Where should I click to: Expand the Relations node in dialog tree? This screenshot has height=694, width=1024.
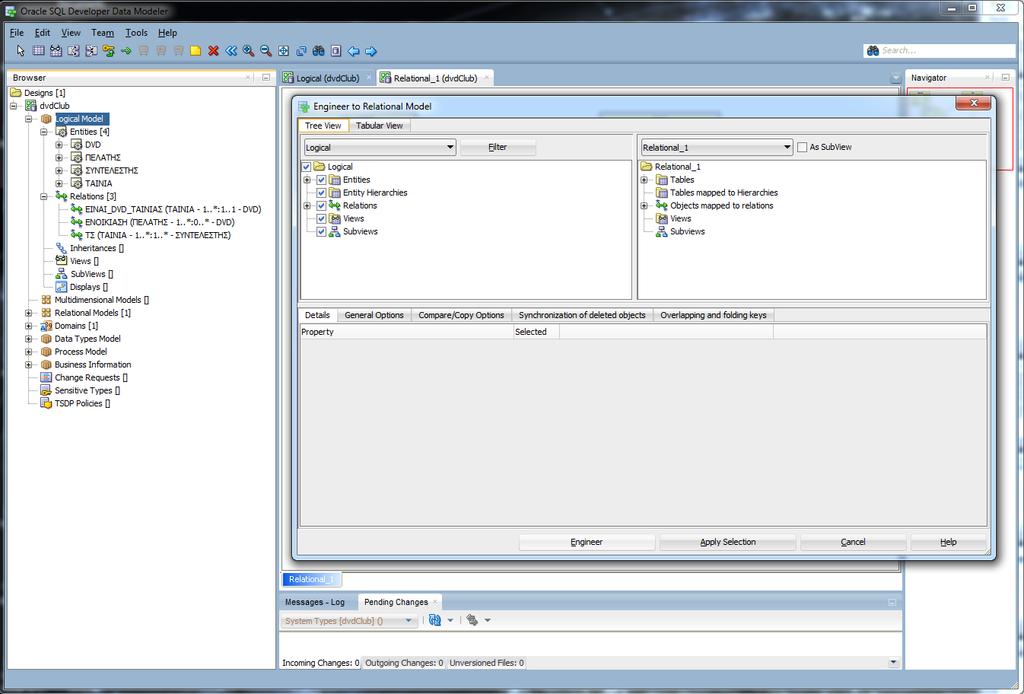(307, 206)
